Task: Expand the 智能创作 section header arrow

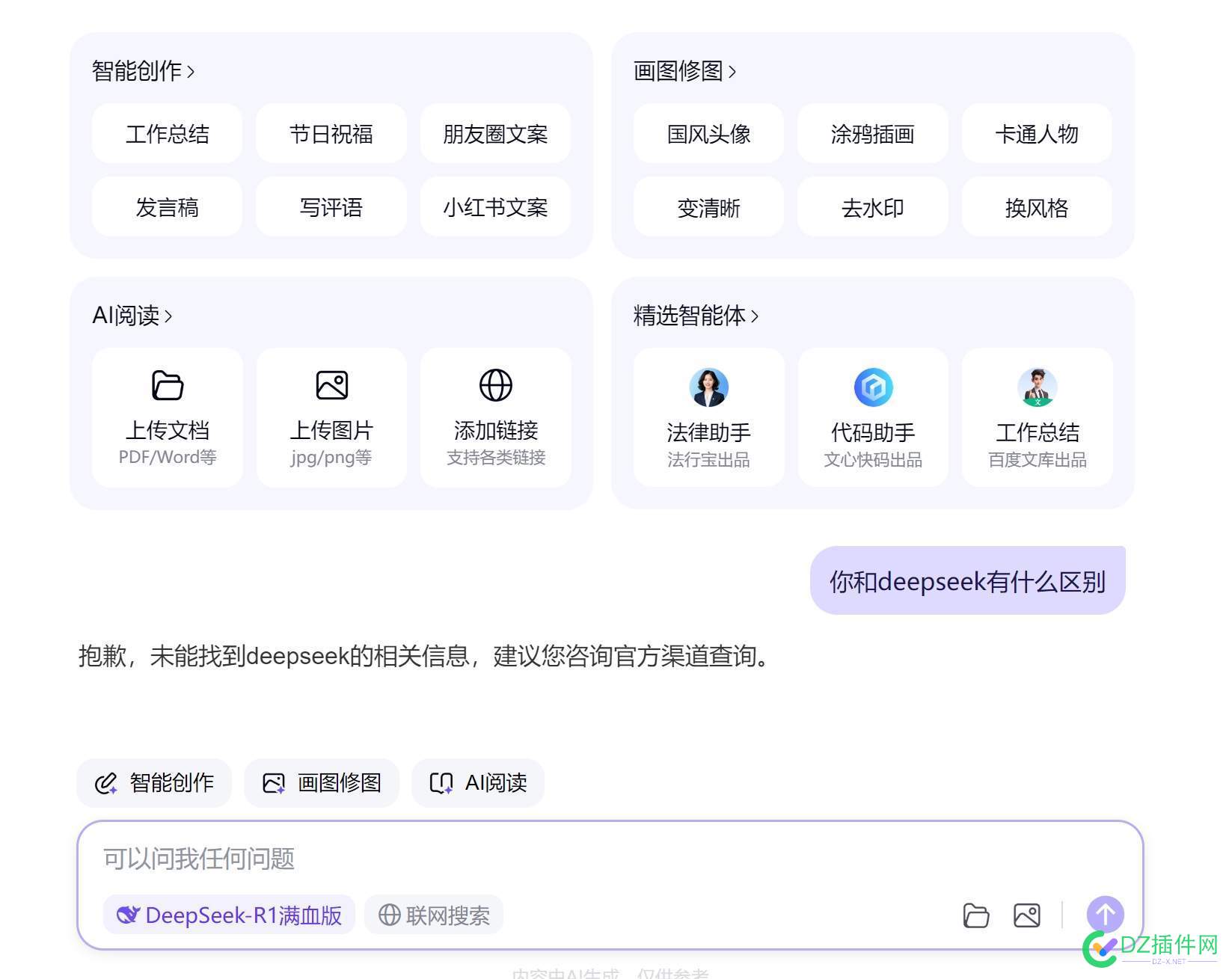Action: 191,72
